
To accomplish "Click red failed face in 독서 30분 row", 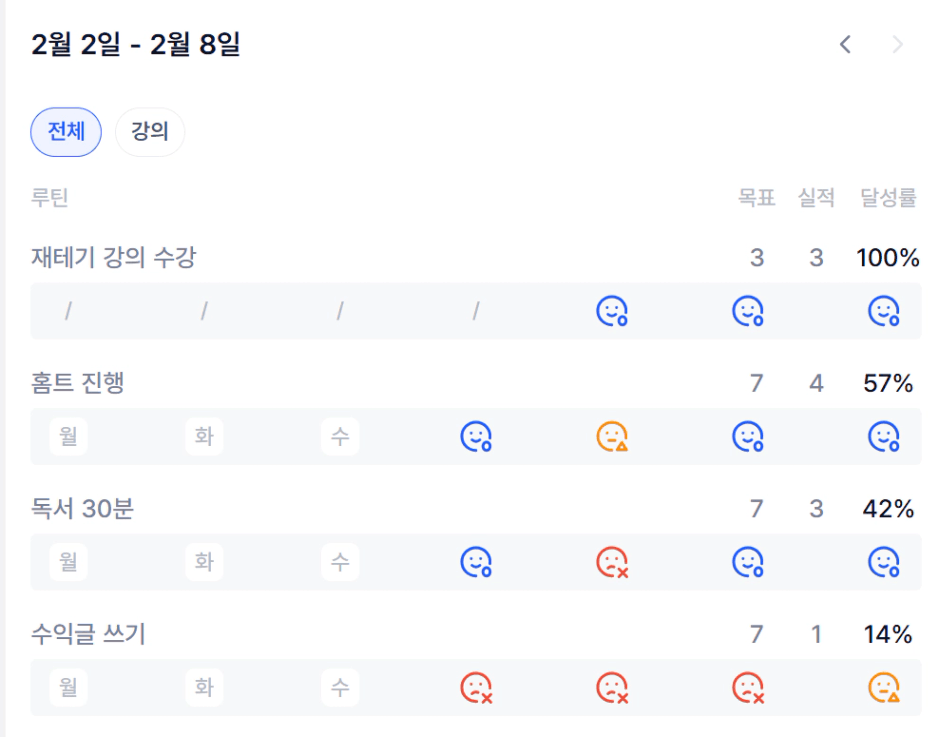I will click(x=612, y=563).
